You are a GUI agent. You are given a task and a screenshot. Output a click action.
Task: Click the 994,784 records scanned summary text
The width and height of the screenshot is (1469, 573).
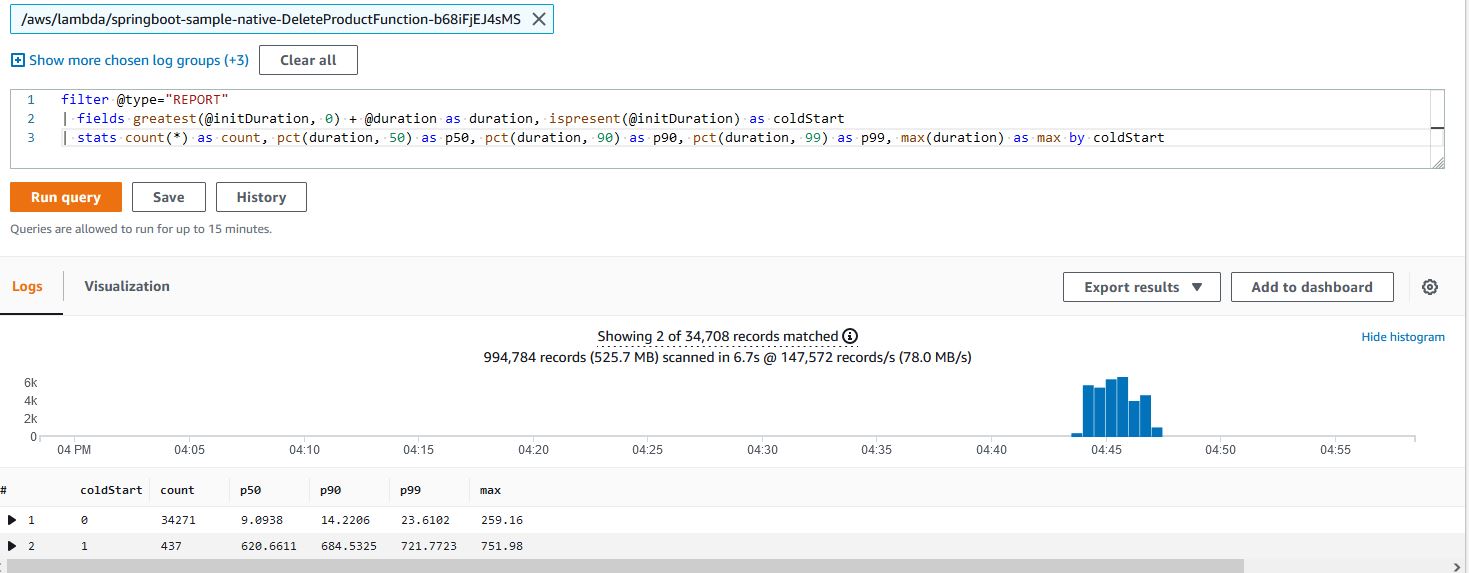tap(727, 357)
